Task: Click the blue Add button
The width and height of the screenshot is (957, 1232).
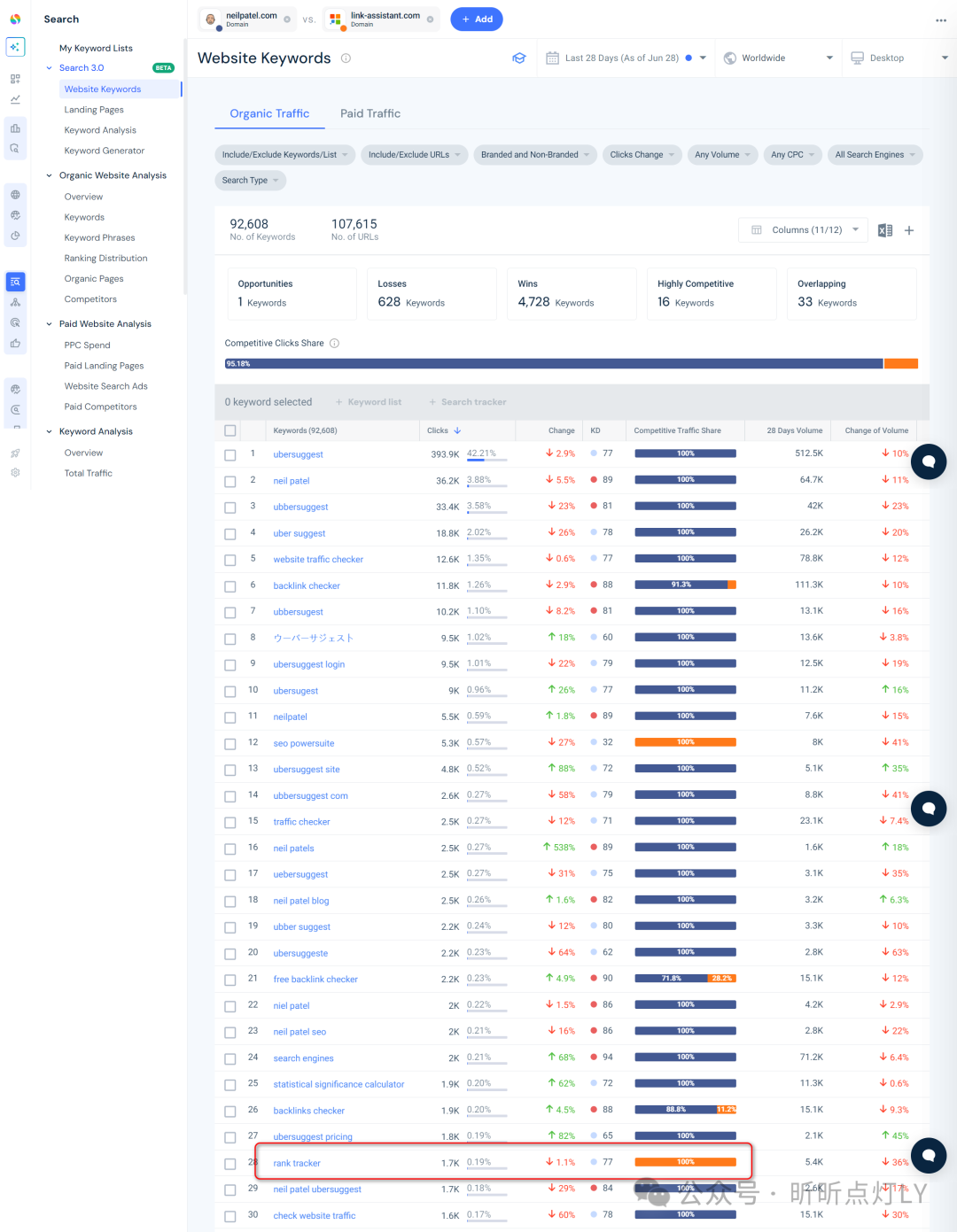Action: point(477,19)
